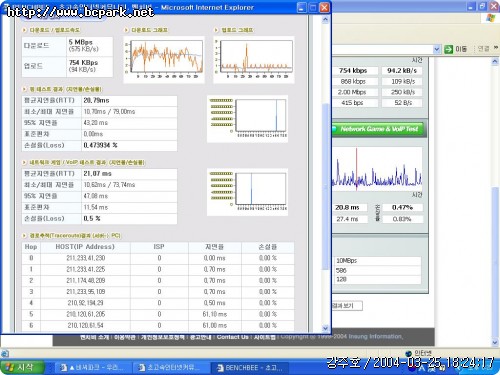Switch to the 비씨파크 taskbar window
500x375 pixels.
(92, 368)
